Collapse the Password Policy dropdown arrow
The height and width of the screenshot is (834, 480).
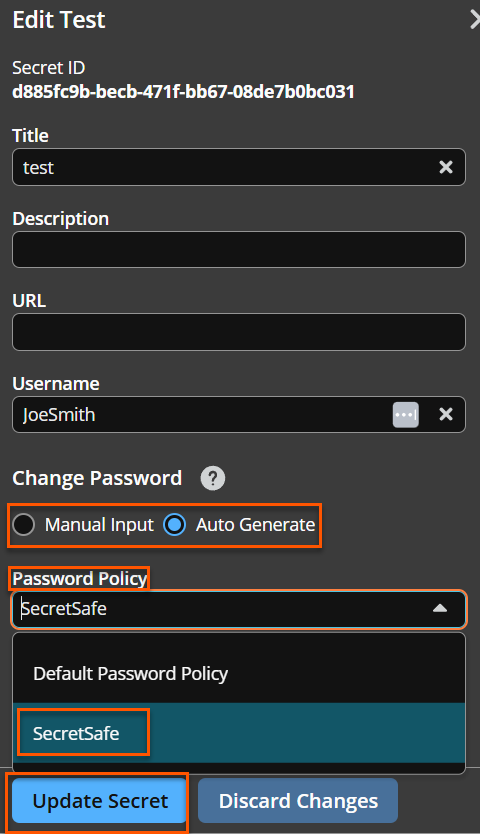440,608
